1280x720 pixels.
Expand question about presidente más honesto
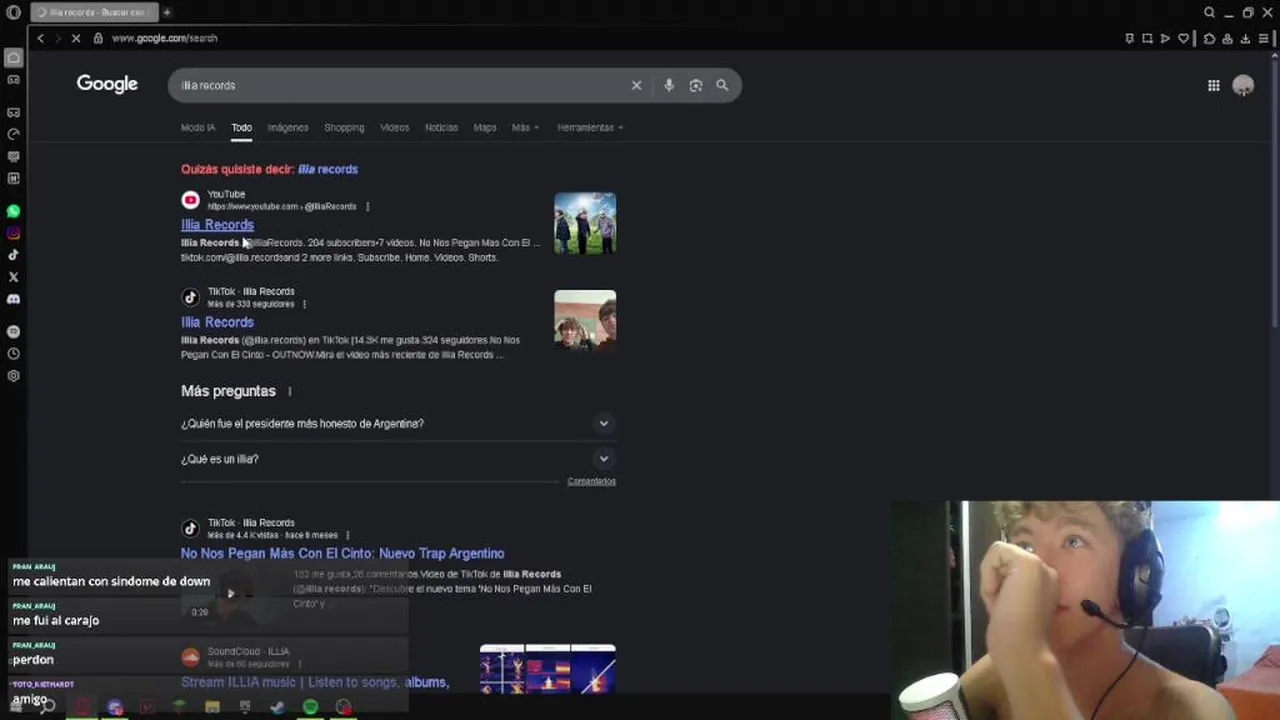(398, 423)
